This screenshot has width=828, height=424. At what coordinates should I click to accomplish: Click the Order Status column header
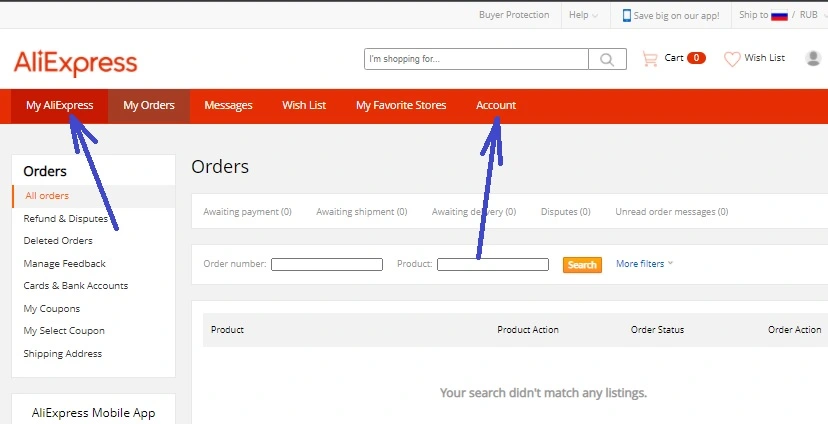point(657,329)
